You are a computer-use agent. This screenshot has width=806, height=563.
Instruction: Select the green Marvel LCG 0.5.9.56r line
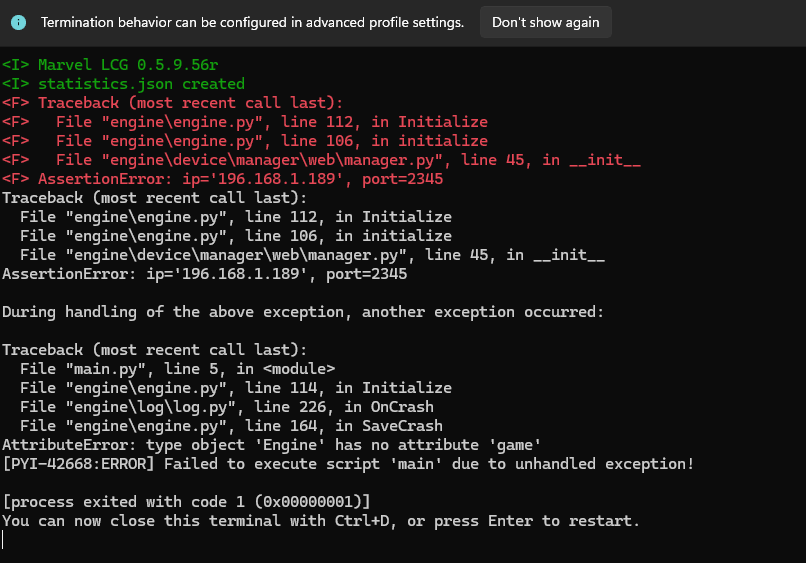tap(110, 65)
